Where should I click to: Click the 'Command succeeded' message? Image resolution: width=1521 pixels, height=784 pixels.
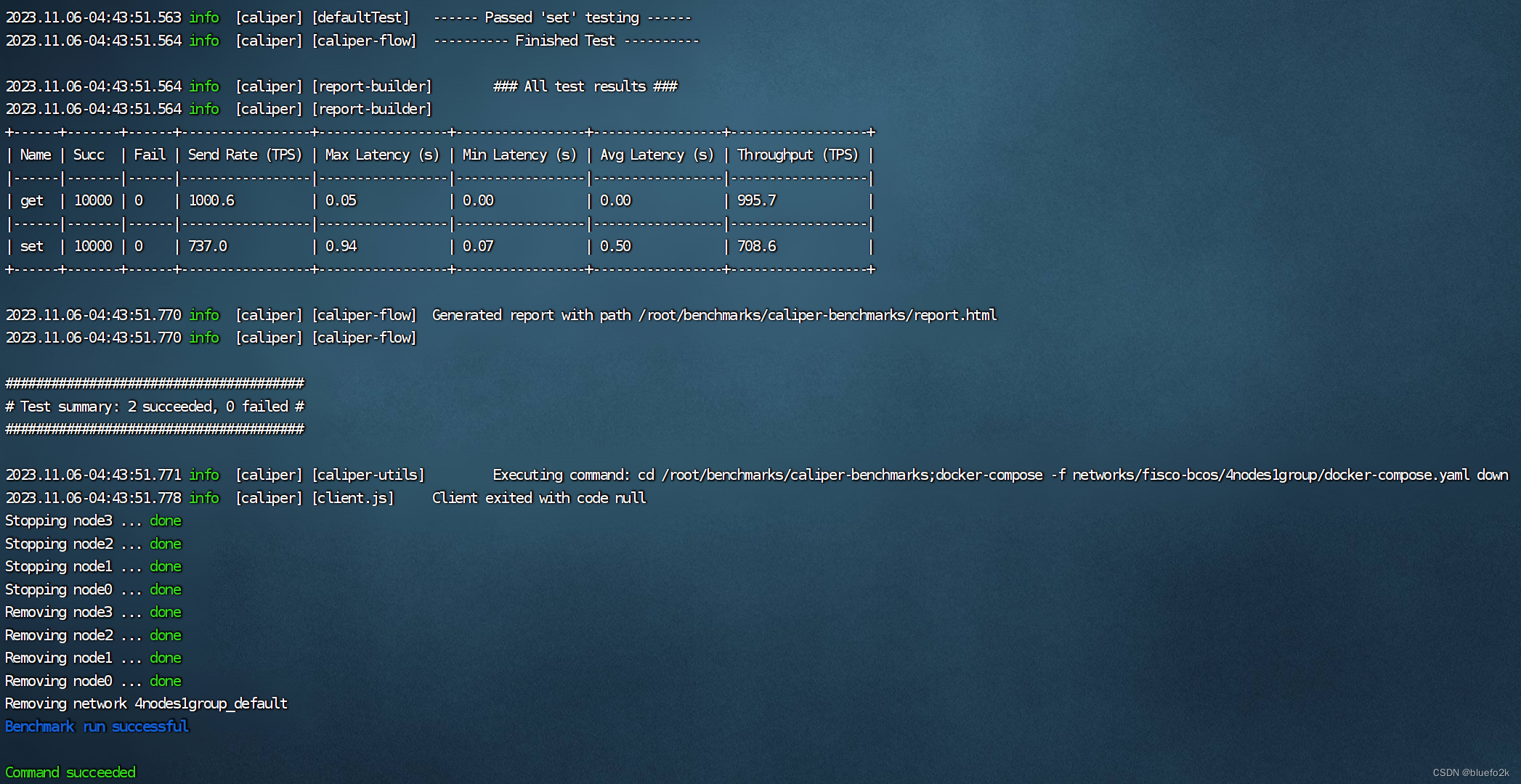point(70,772)
